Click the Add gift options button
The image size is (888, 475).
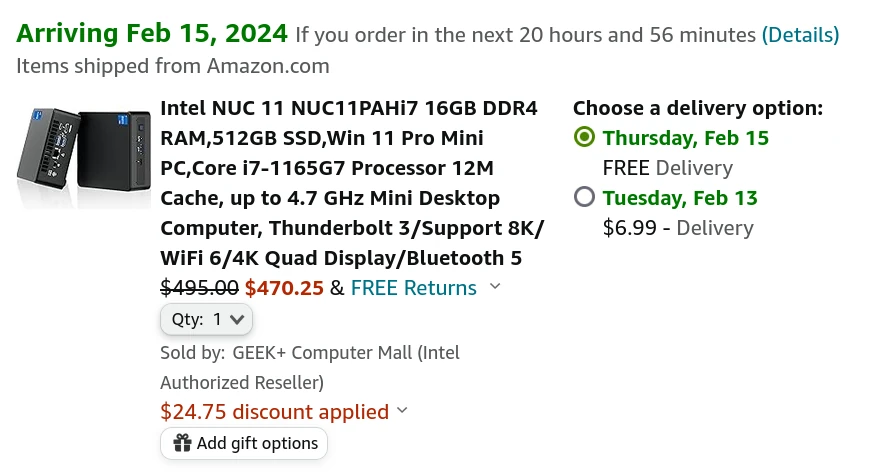(244, 443)
